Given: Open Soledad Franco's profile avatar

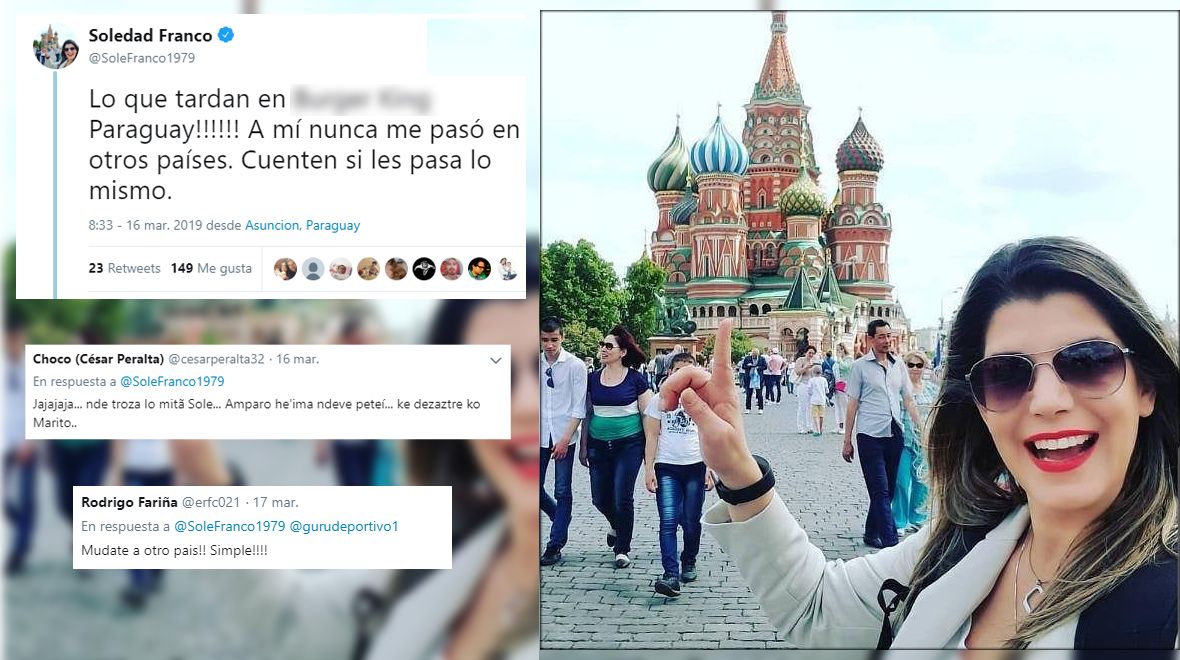Looking at the screenshot, I should (56, 46).
